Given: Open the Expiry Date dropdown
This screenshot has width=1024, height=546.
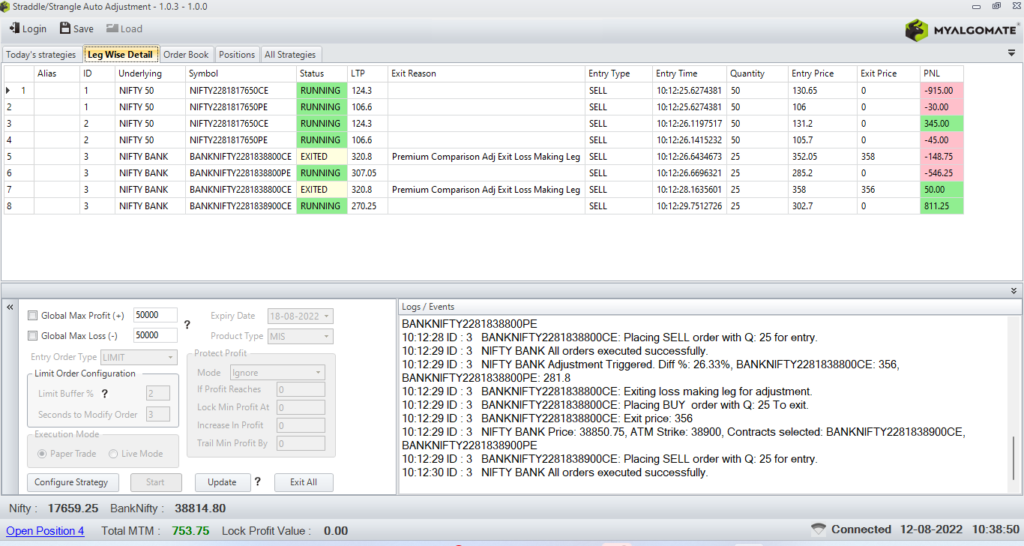Looking at the screenshot, I should click(327, 316).
